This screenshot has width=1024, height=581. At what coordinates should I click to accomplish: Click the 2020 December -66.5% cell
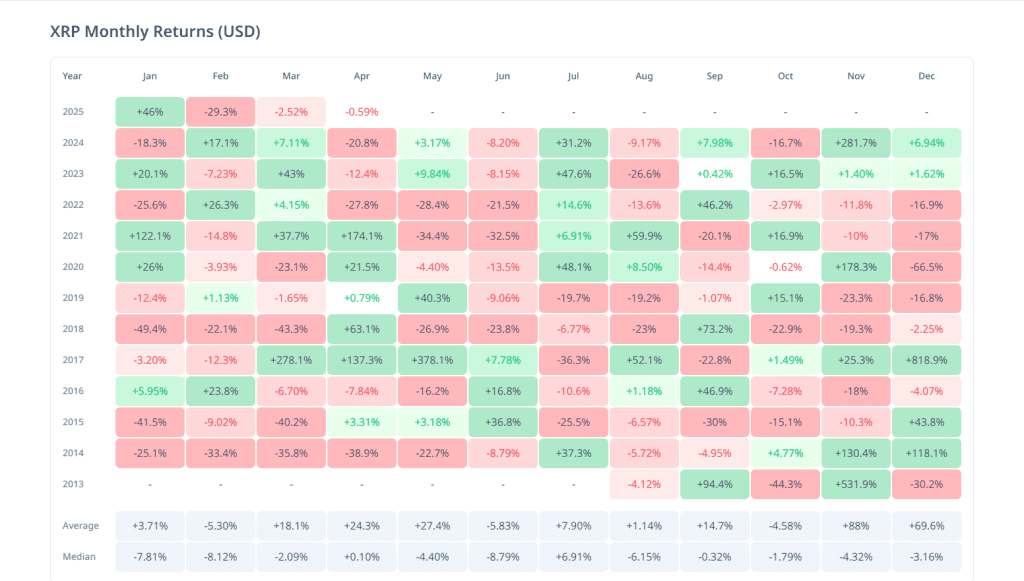[926, 267]
